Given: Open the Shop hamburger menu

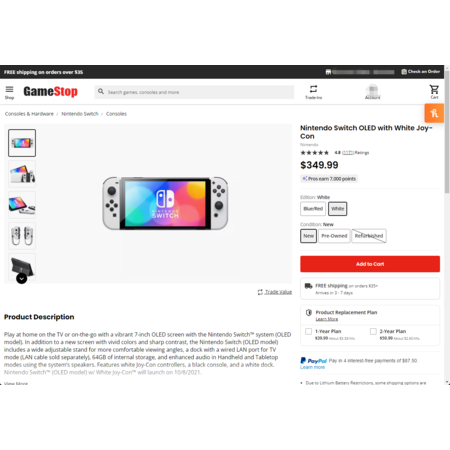Looking at the screenshot, I should pos(9,92).
